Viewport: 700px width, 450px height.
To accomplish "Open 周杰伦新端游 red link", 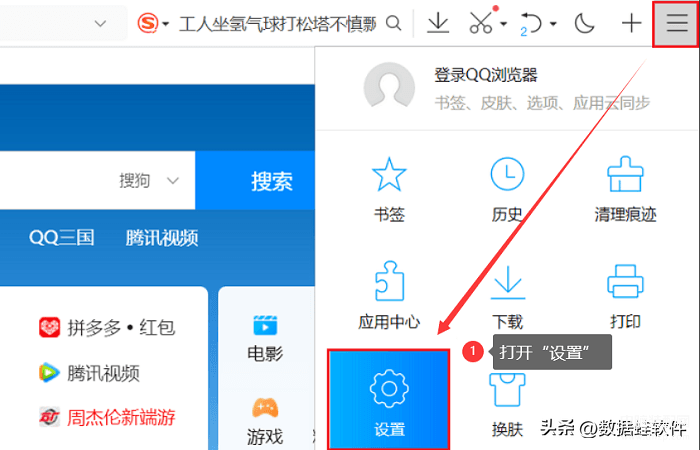I will click(x=121, y=417).
